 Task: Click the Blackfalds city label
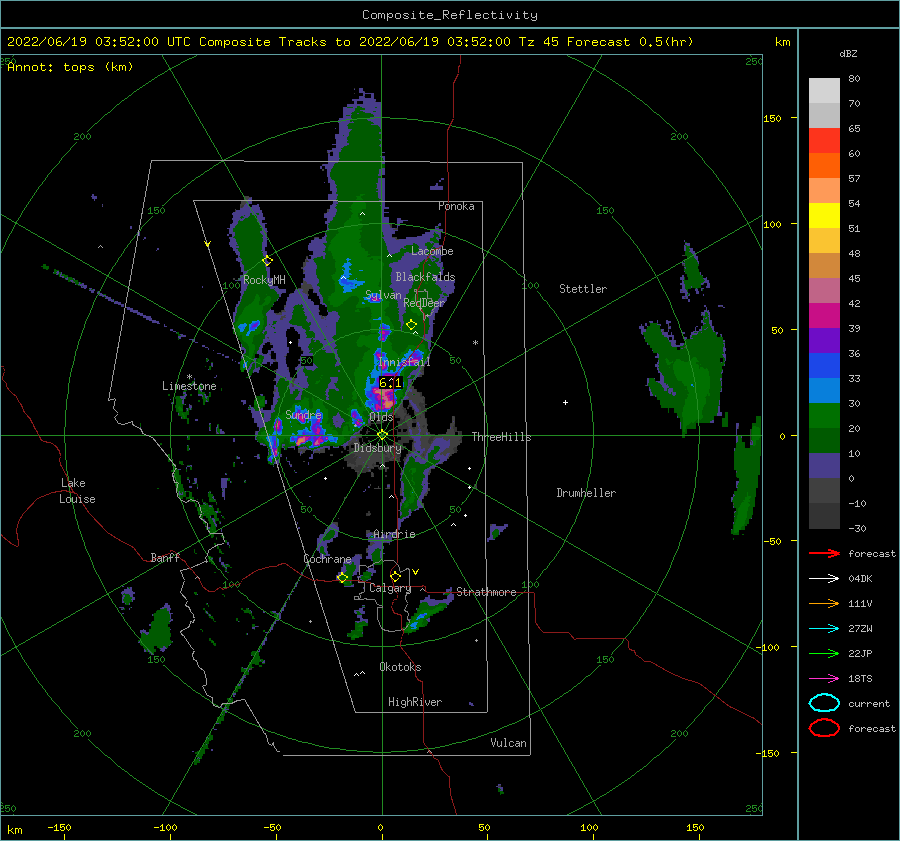click(x=425, y=277)
